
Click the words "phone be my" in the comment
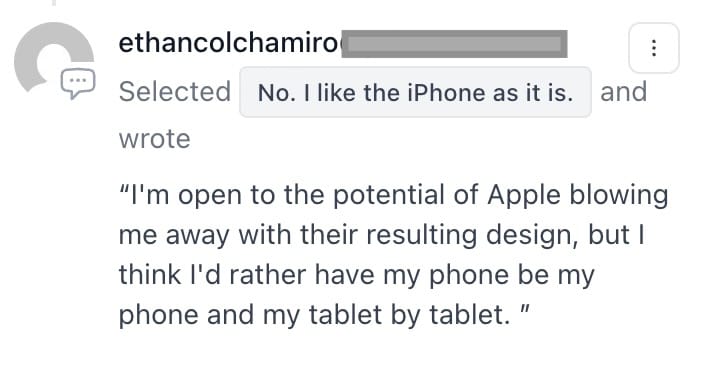(x=512, y=276)
